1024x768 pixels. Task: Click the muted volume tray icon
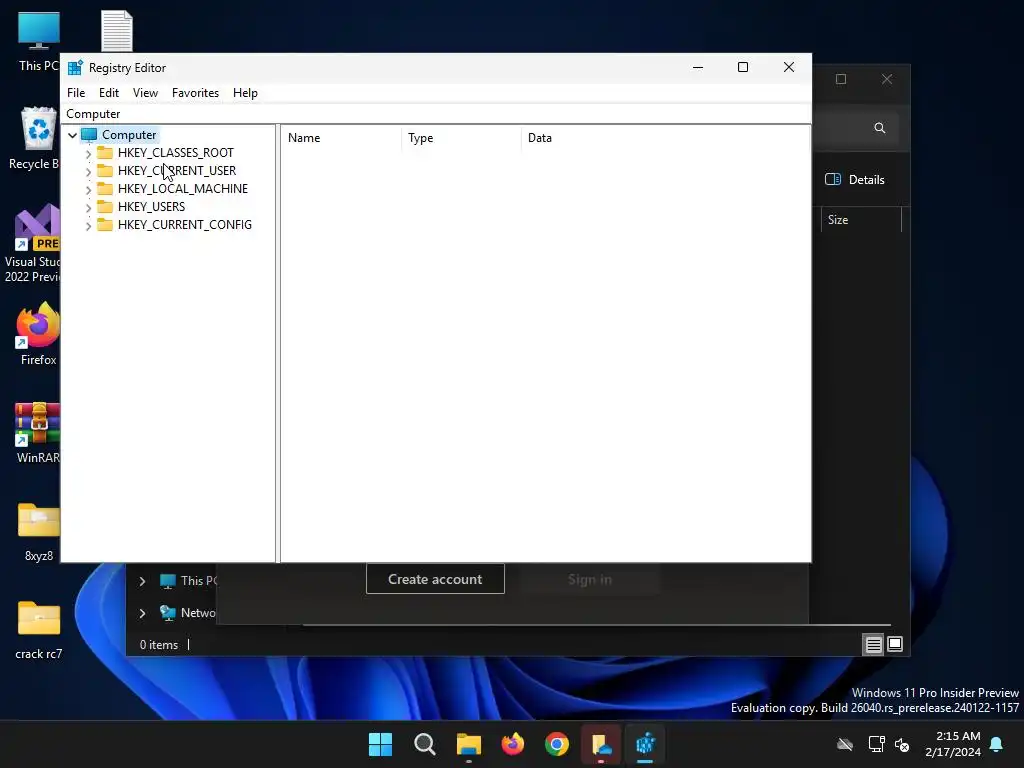[x=903, y=744]
